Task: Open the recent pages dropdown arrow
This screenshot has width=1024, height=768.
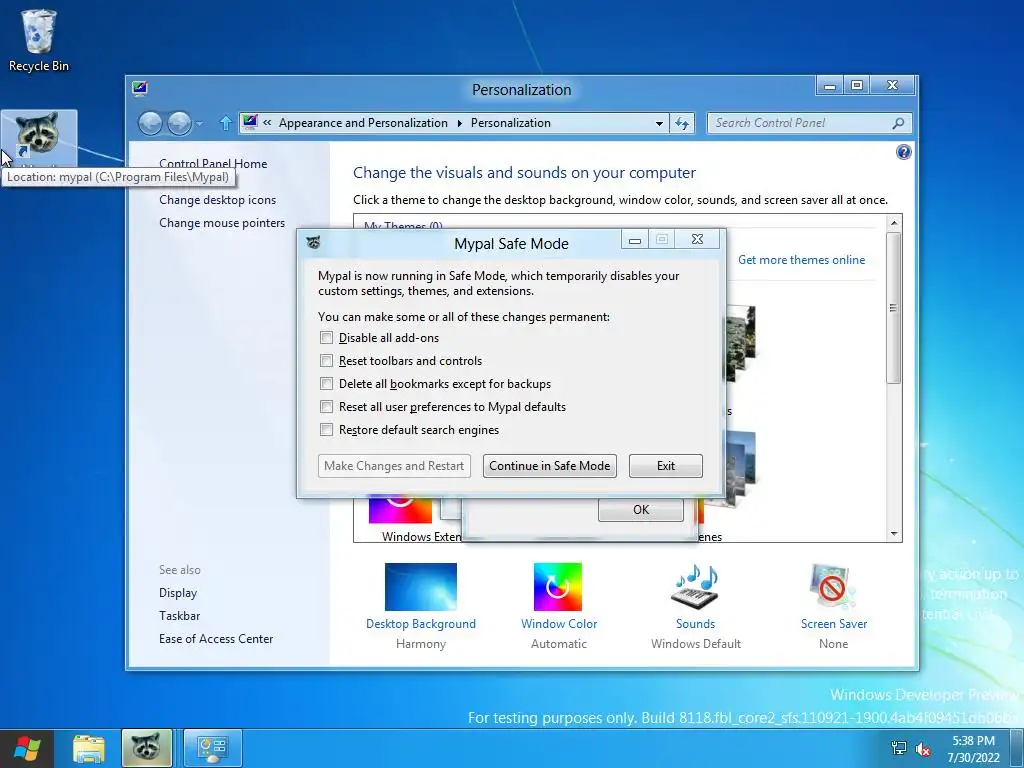Action: 199,123
